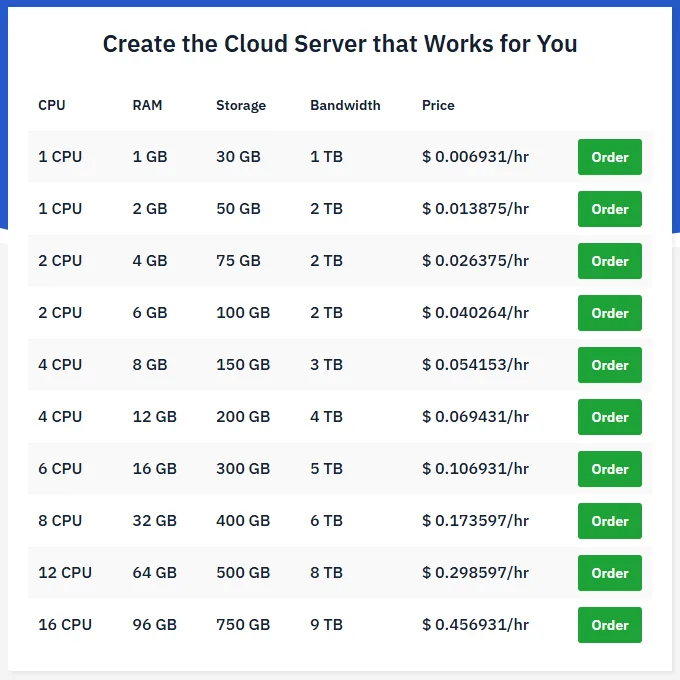Image resolution: width=680 pixels, height=680 pixels.
Task: Click the 1 TB bandwidth cell
Action: 326,157
